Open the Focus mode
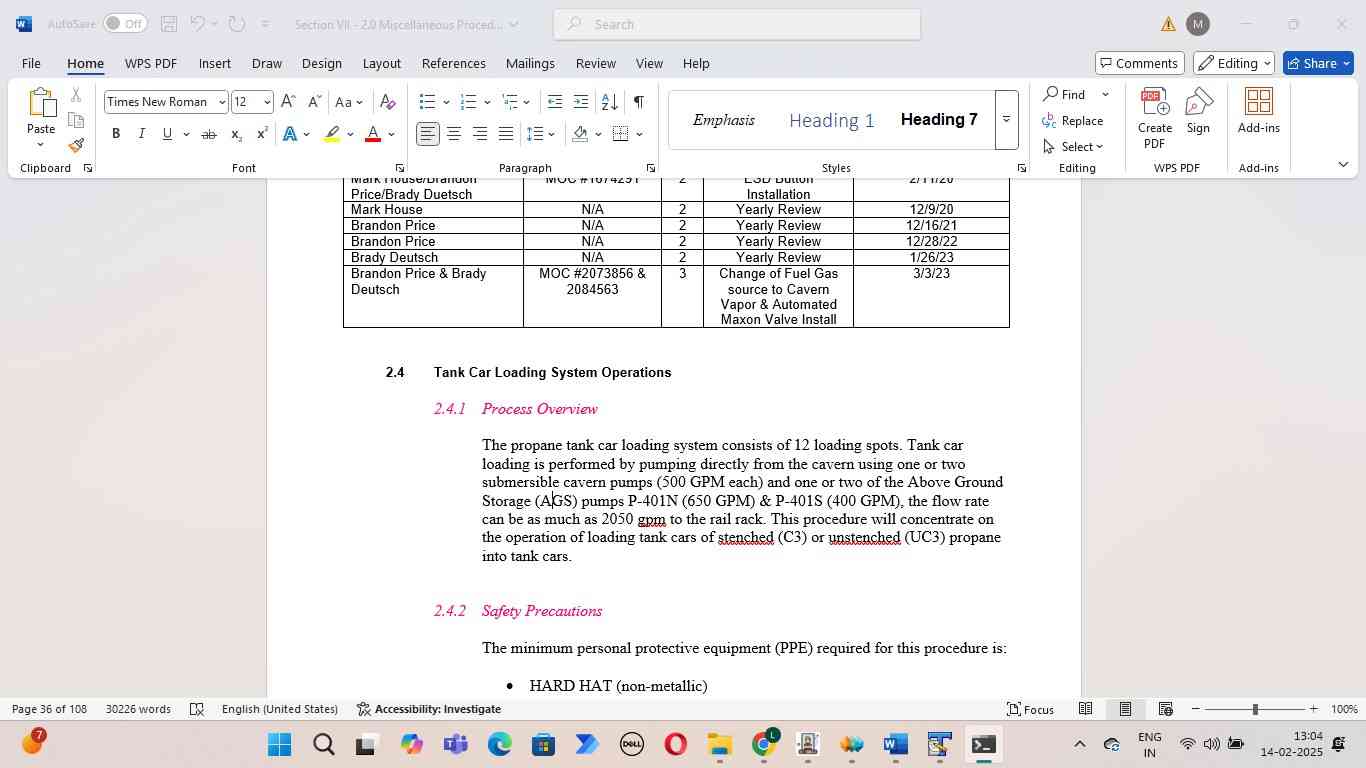Image resolution: width=1366 pixels, height=768 pixels. click(x=1030, y=709)
